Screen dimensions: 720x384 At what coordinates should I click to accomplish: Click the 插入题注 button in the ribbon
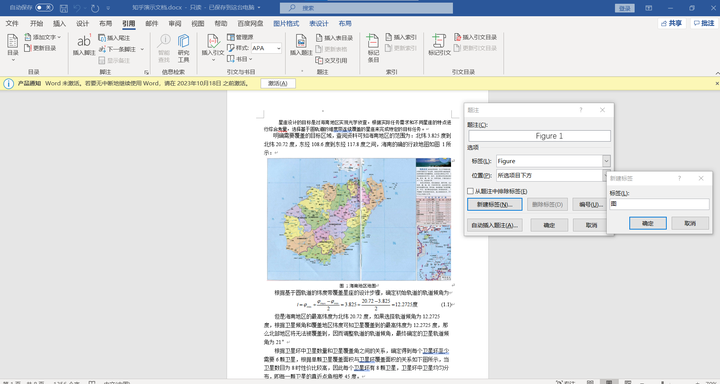point(301,45)
